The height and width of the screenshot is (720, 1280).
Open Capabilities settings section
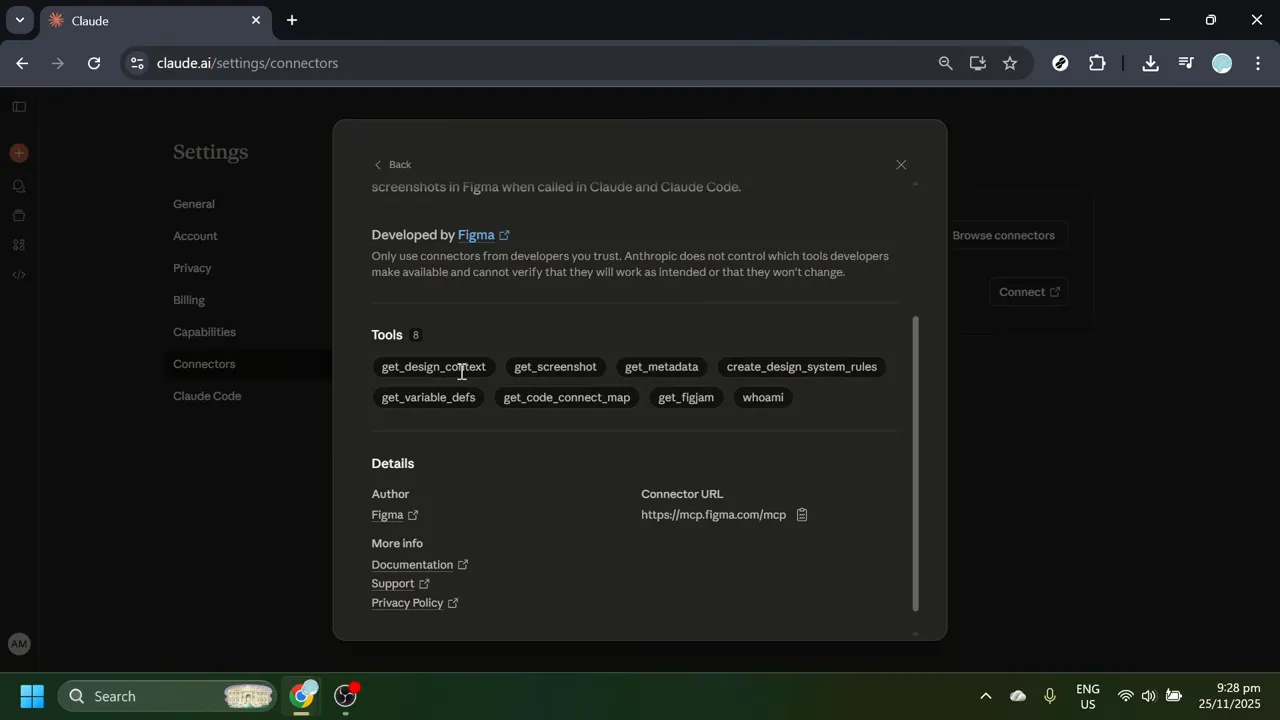point(204,332)
